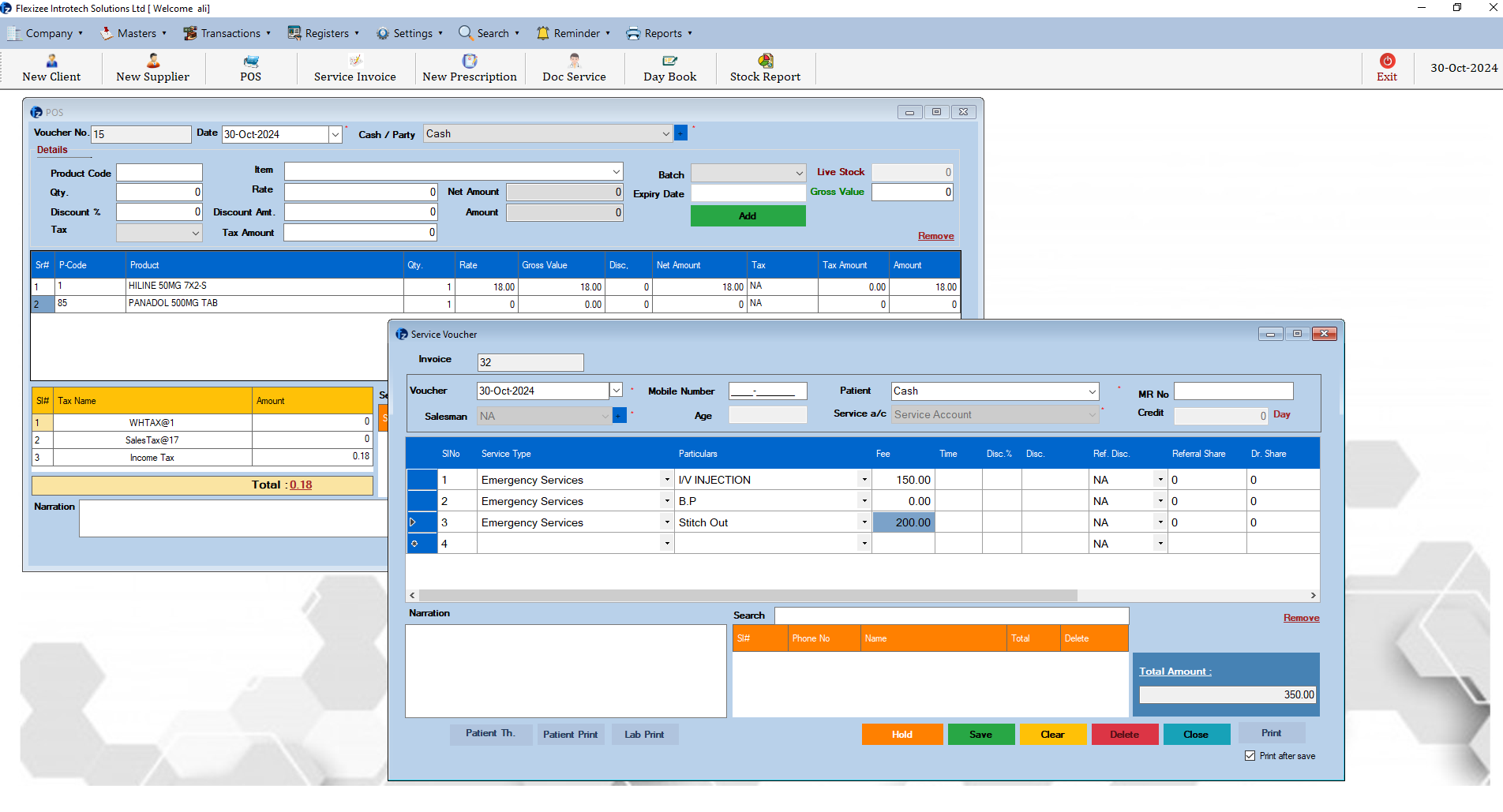Open the Day Book icon

[x=669, y=62]
